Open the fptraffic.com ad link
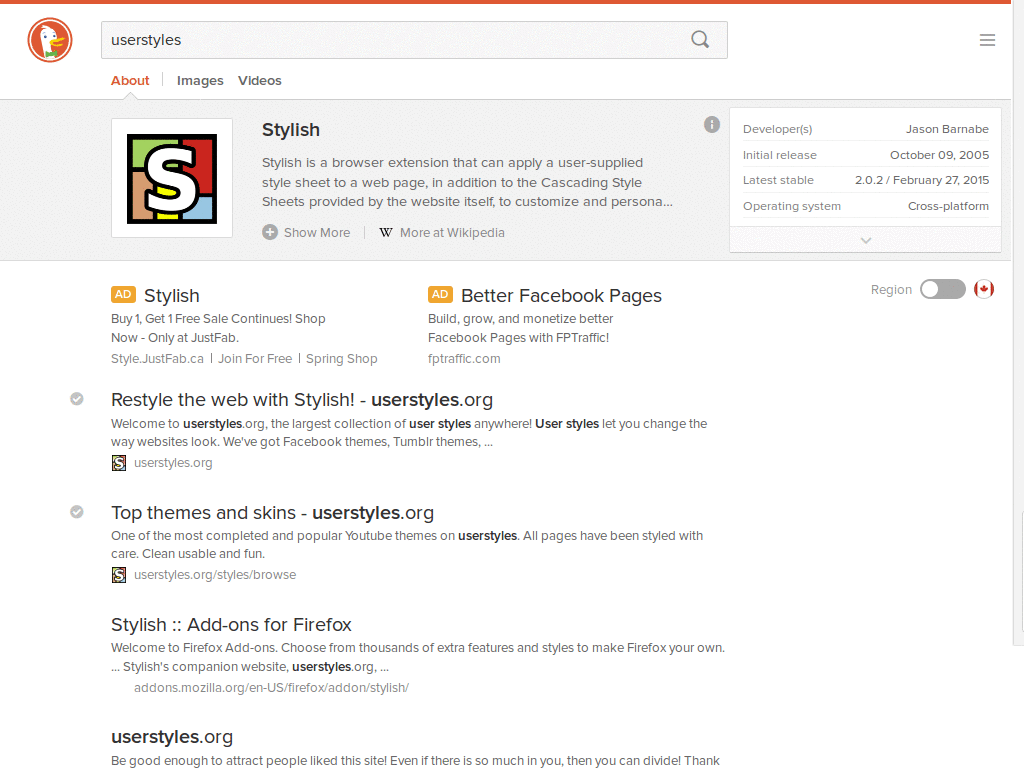1024x768 pixels. [x=464, y=358]
